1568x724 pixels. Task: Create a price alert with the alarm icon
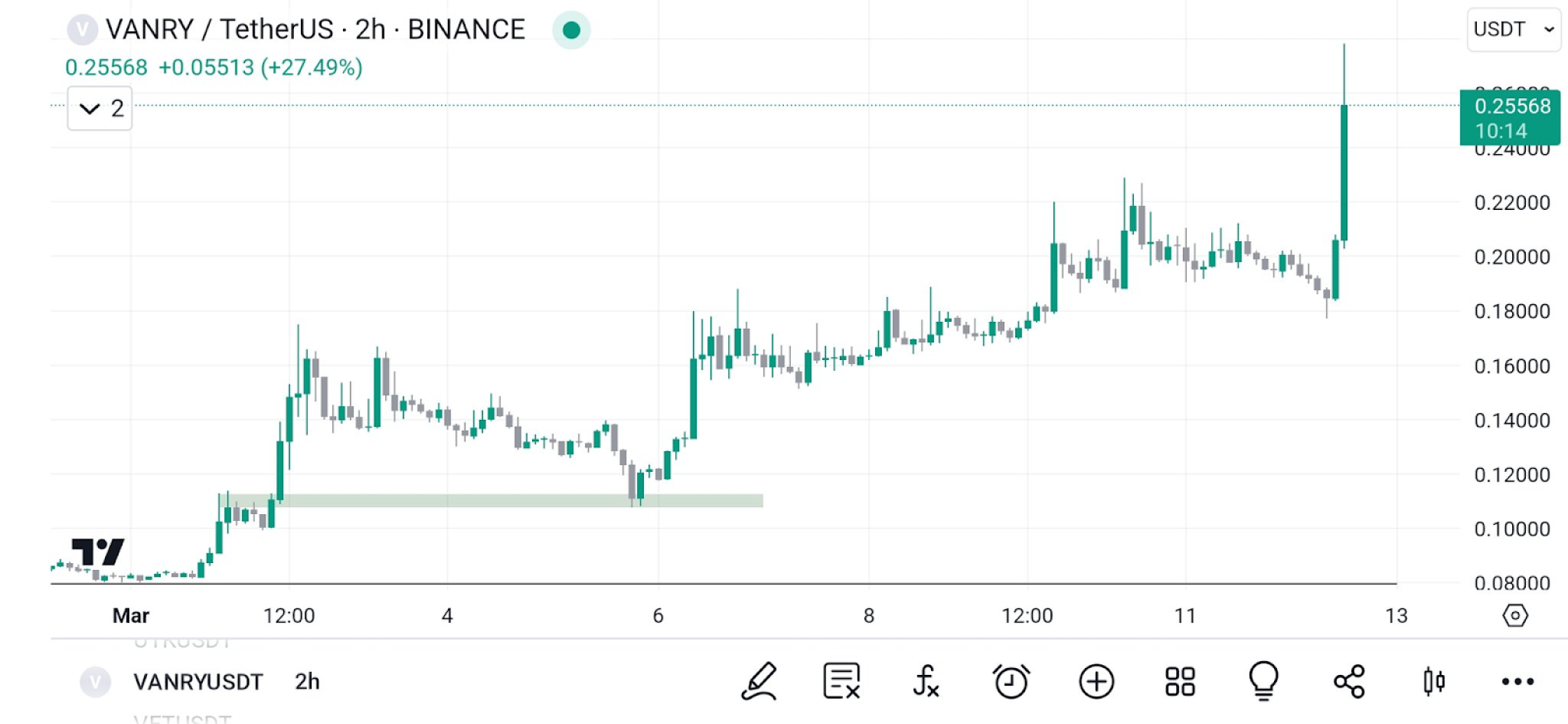tap(1011, 680)
